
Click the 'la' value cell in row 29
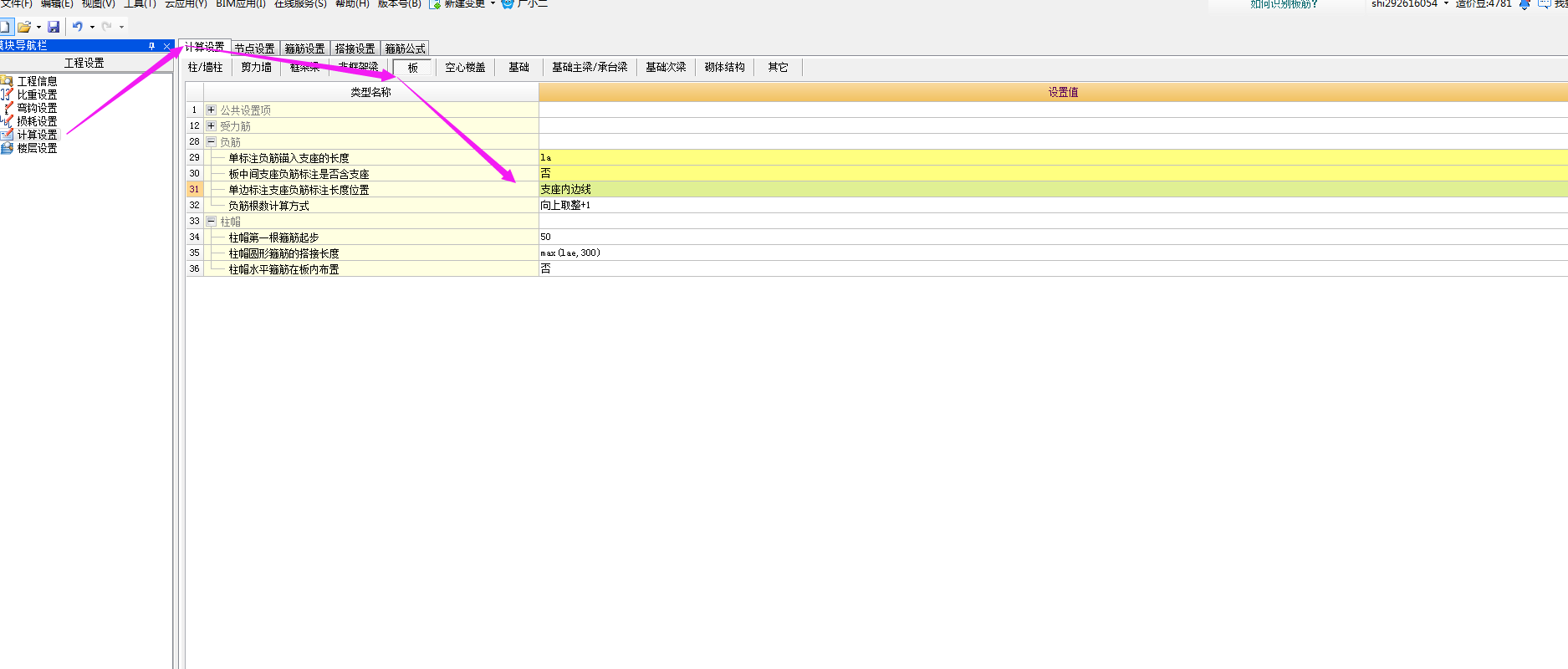click(x=1053, y=157)
